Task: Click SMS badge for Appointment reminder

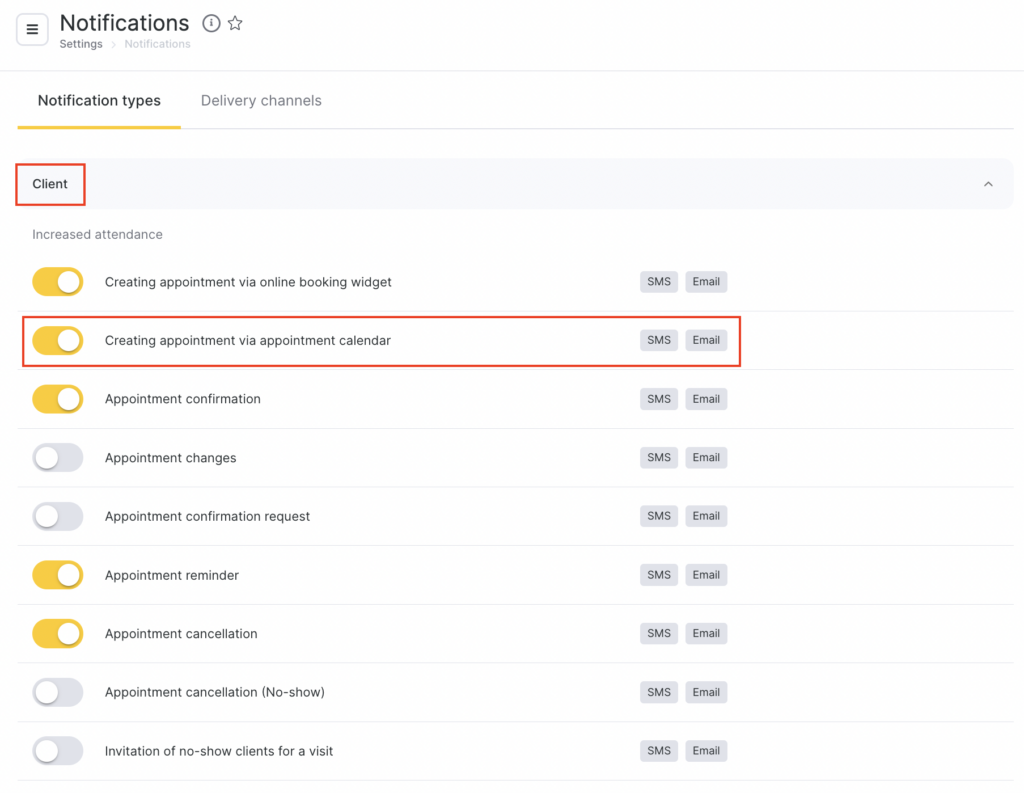Action: click(x=659, y=575)
